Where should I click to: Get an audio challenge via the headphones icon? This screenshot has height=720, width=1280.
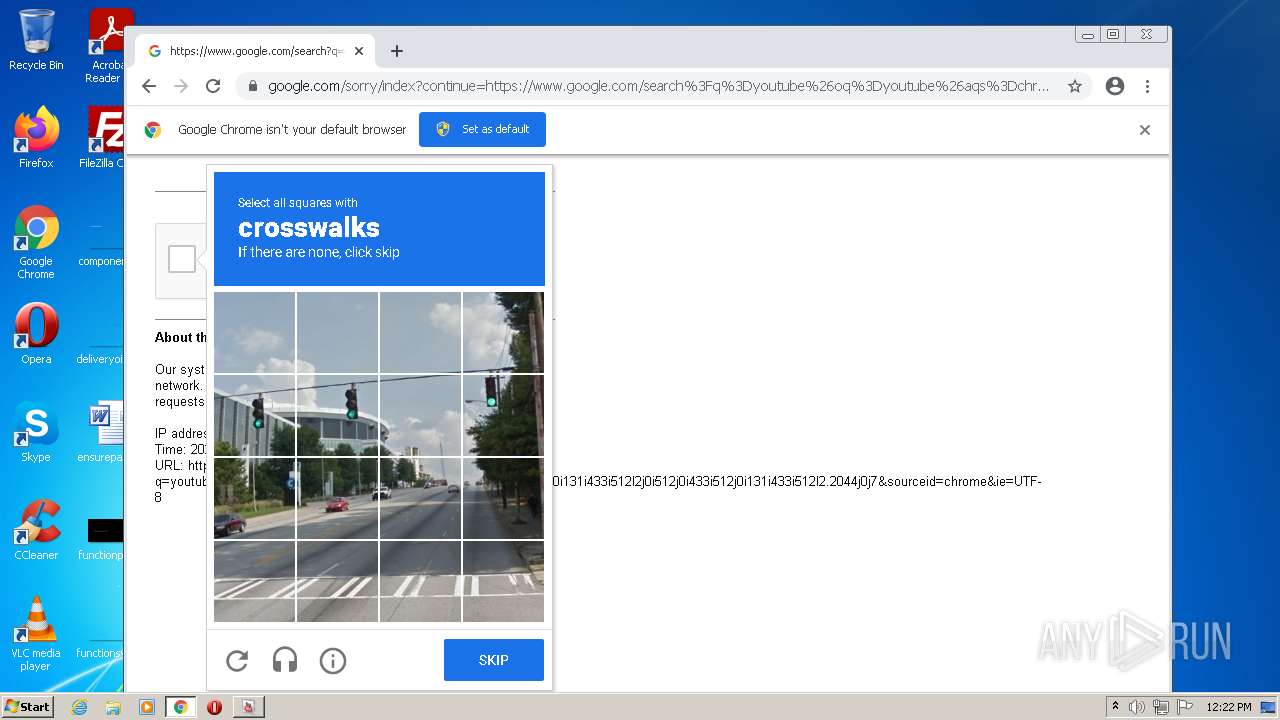click(285, 660)
